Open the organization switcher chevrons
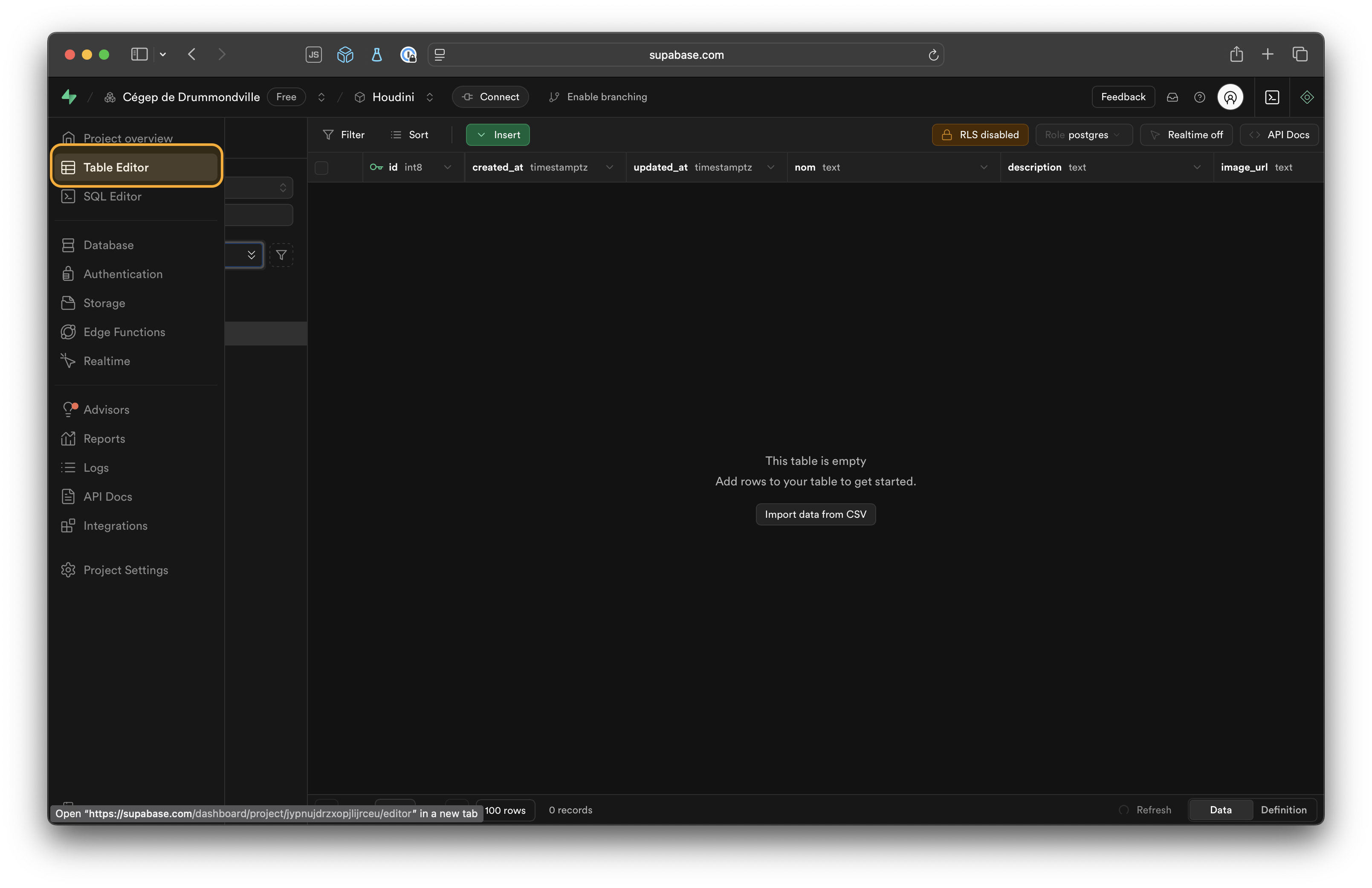Viewport: 1372px width, 888px height. [x=321, y=97]
